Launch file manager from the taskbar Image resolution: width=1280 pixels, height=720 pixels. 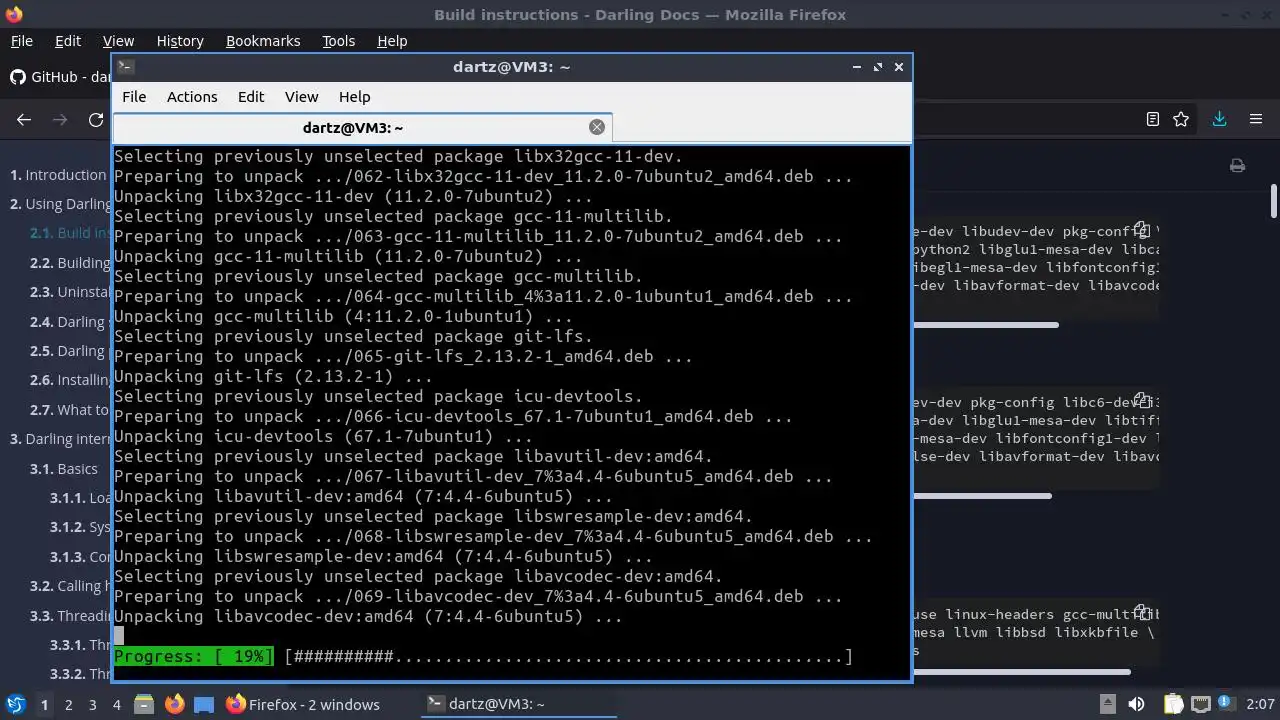click(x=144, y=704)
